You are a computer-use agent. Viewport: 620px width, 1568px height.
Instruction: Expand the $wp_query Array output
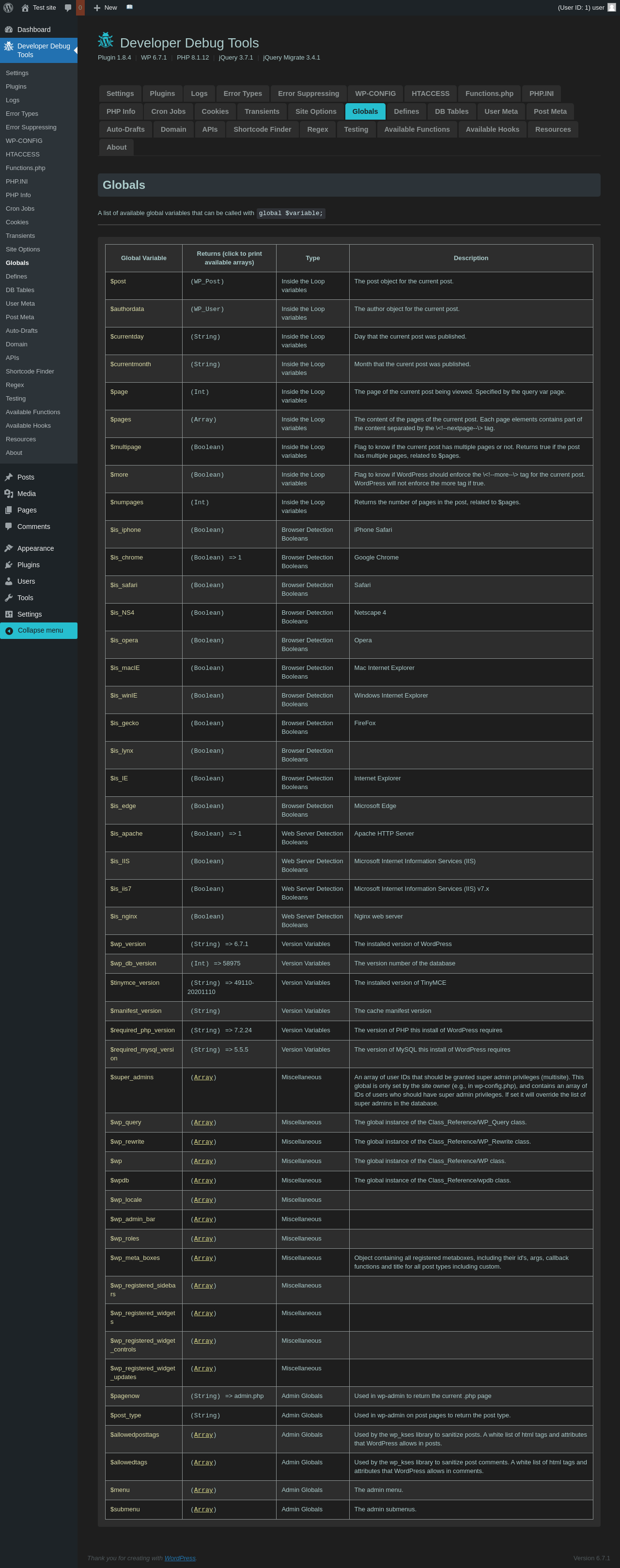[203, 1122]
